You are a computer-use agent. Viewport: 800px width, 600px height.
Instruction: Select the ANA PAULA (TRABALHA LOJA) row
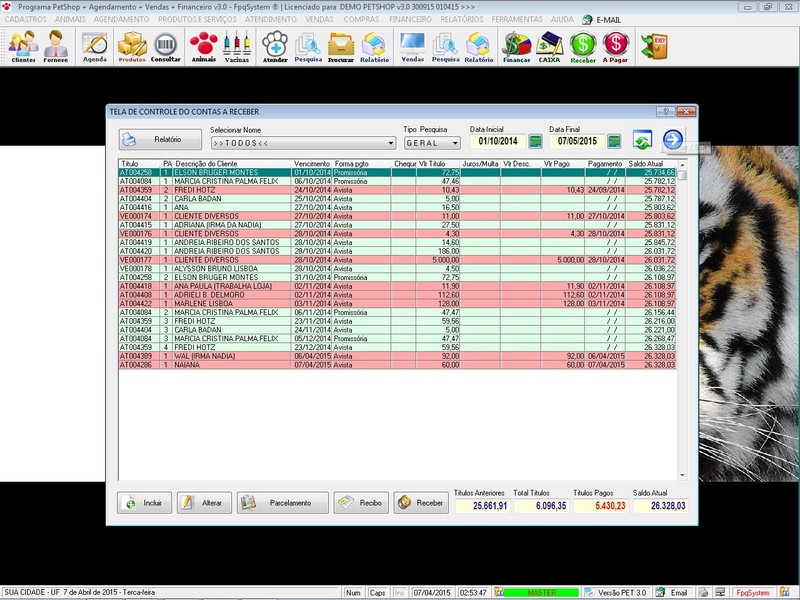pos(397,286)
